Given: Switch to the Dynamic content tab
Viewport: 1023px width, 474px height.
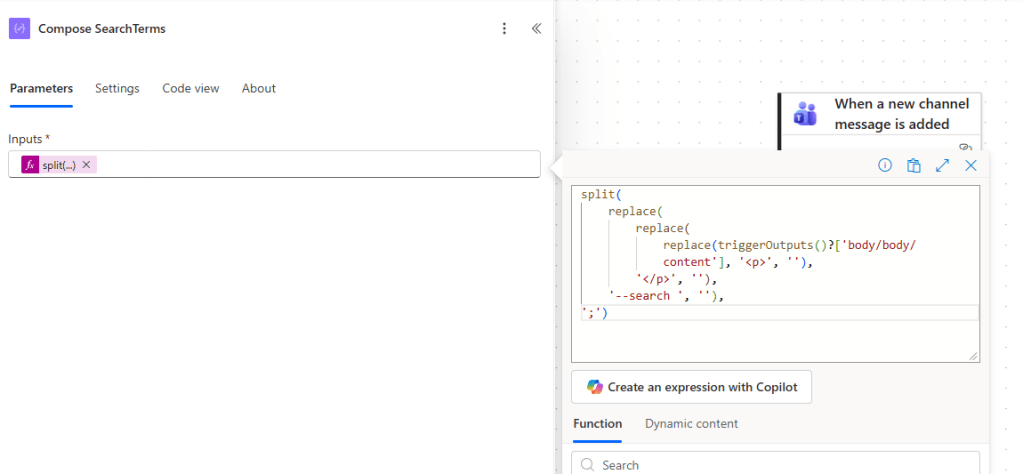Looking at the screenshot, I should pyautogui.click(x=691, y=424).
